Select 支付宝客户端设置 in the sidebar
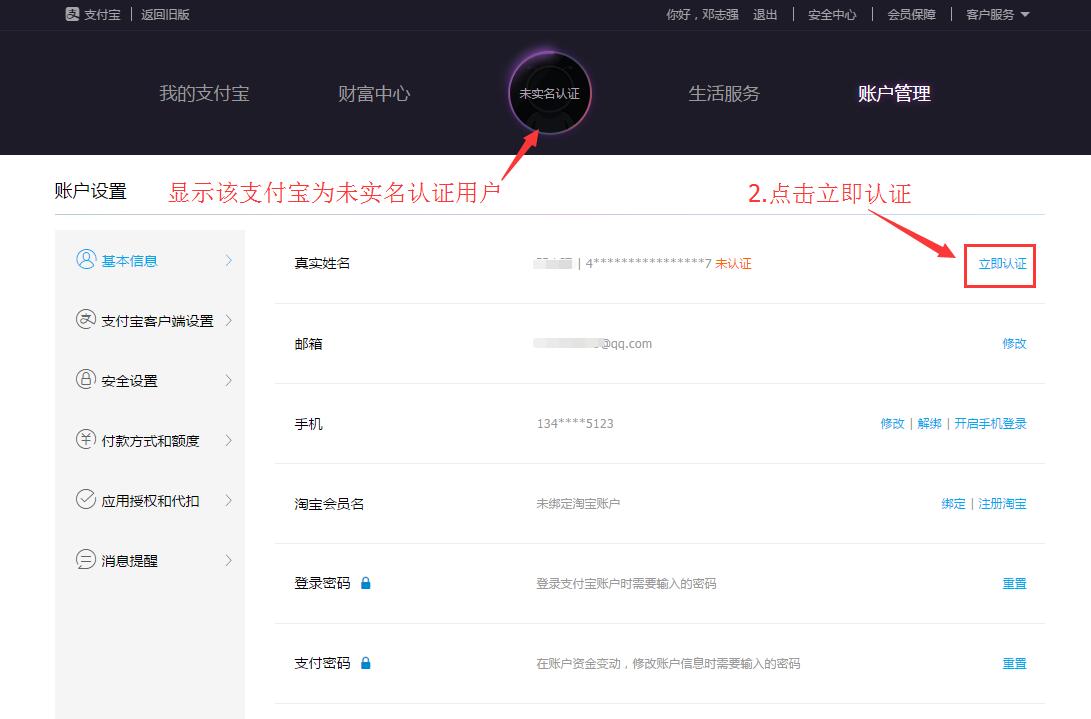This screenshot has height=719, width=1091. tap(157, 321)
